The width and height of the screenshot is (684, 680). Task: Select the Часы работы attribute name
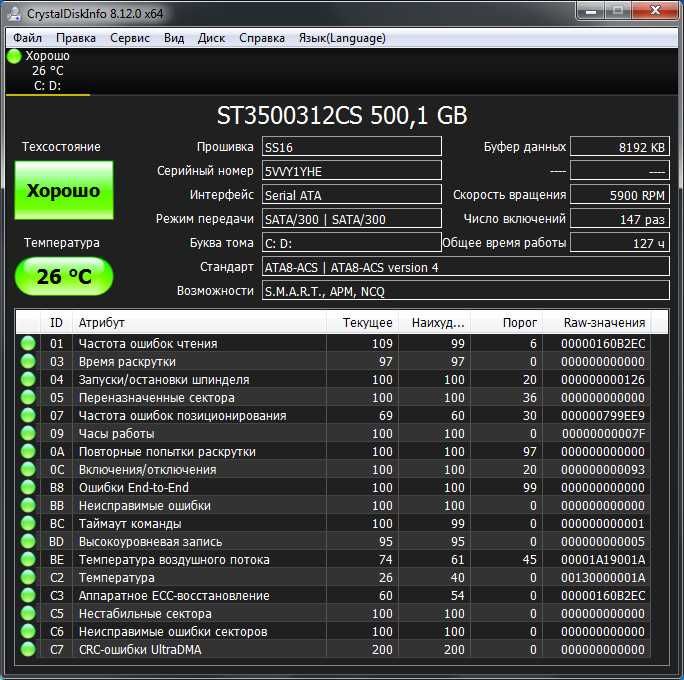[x=116, y=434]
